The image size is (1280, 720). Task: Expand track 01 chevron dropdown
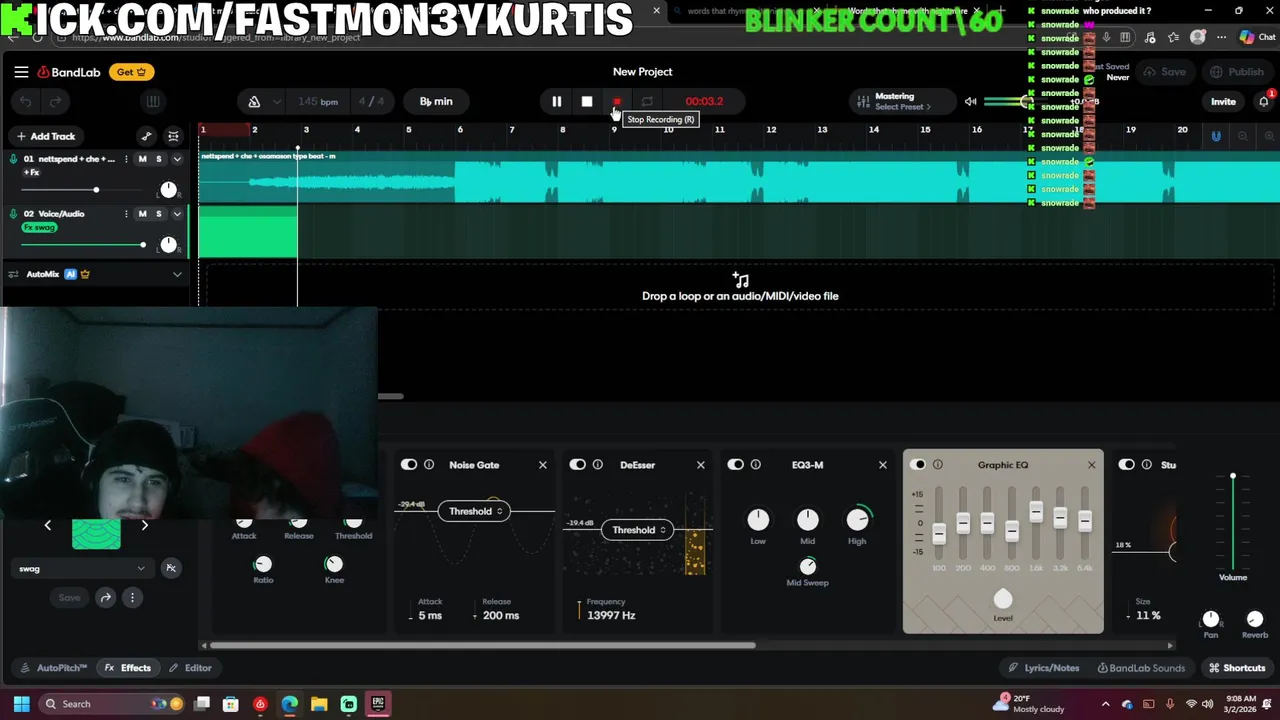[x=177, y=159]
